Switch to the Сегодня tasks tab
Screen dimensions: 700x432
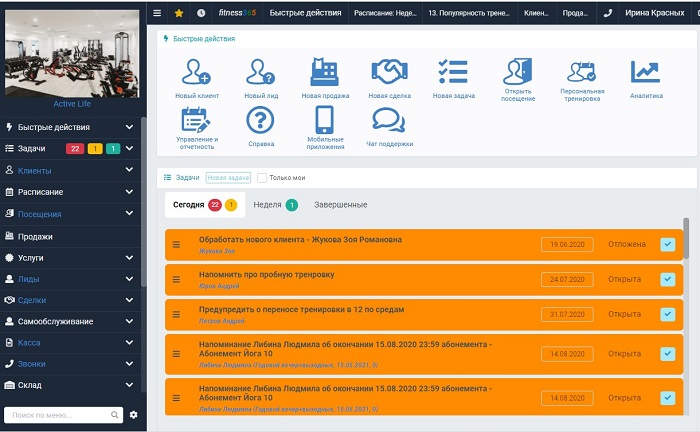[x=205, y=205]
